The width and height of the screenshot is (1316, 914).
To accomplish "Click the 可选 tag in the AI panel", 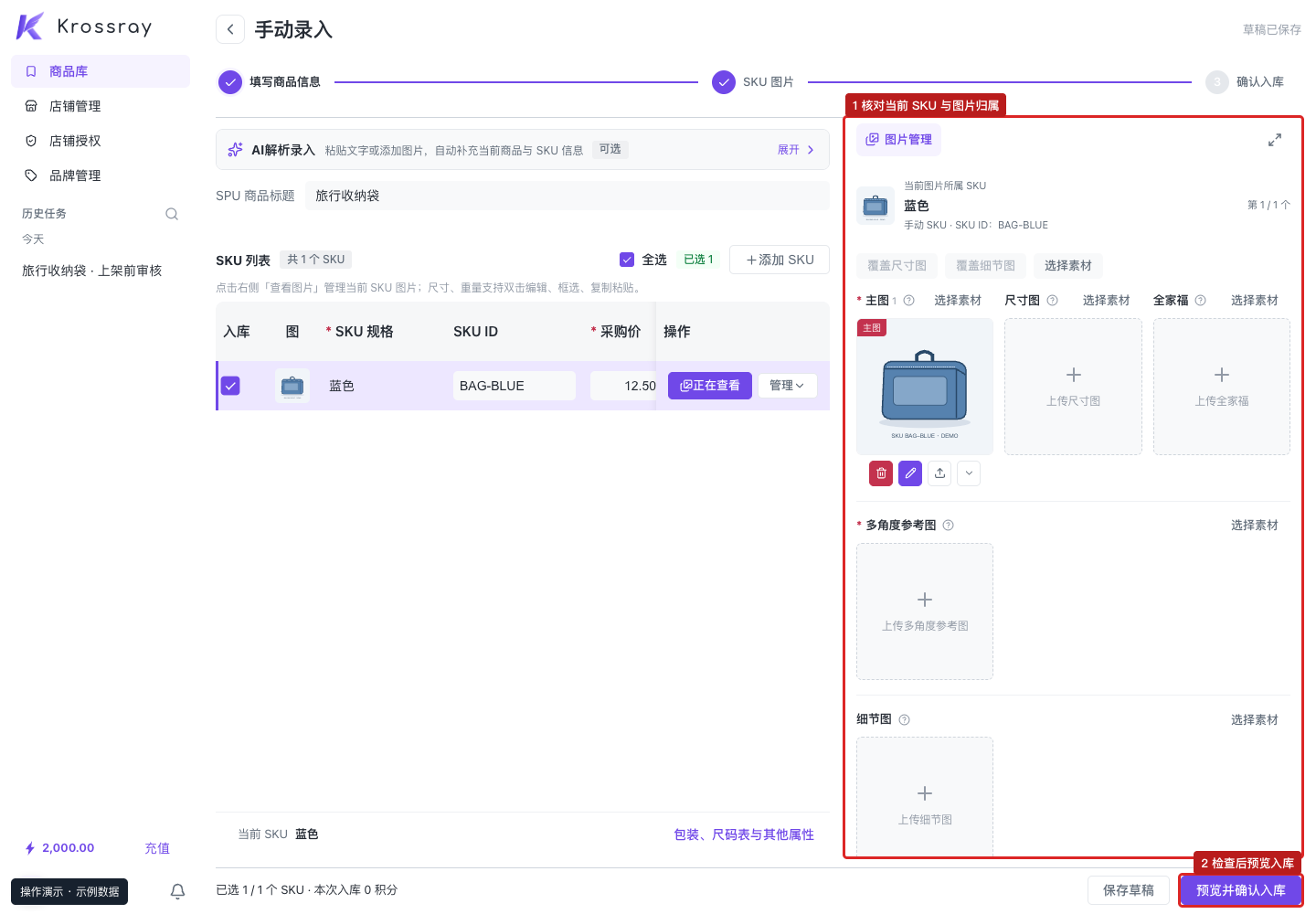I will (x=610, y=150).
